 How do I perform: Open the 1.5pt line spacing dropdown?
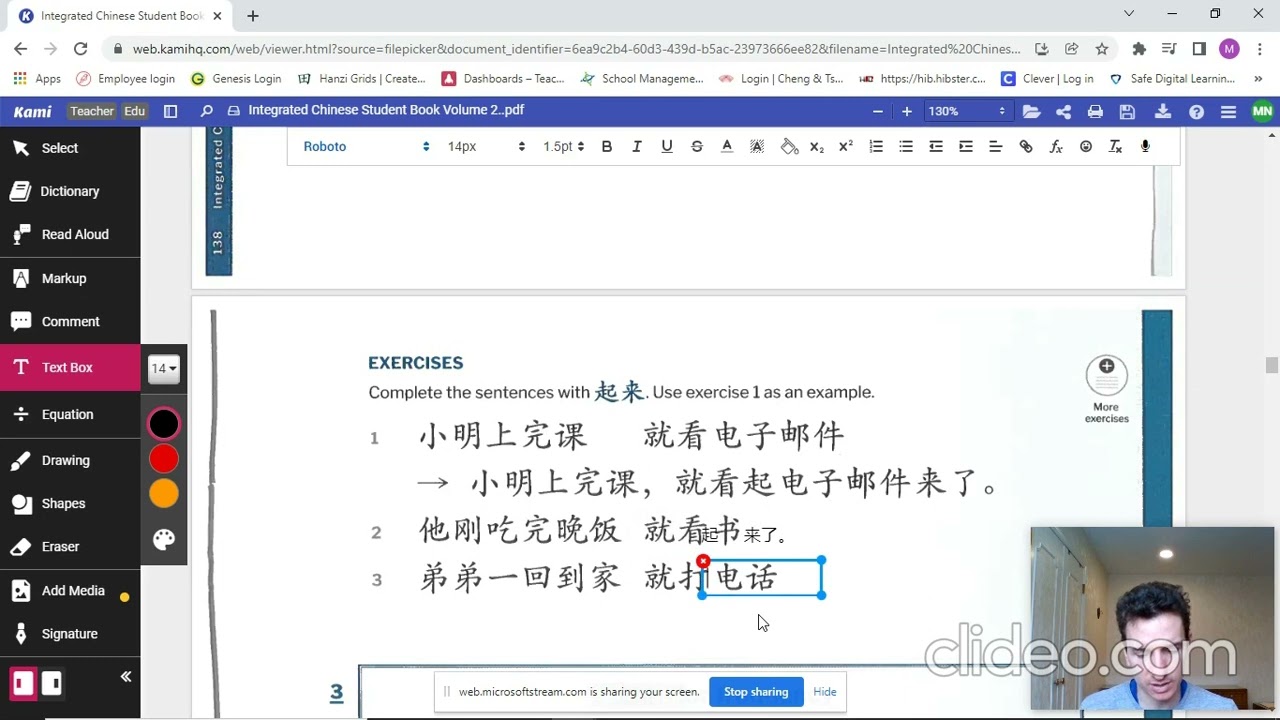[x=564, y=146]
